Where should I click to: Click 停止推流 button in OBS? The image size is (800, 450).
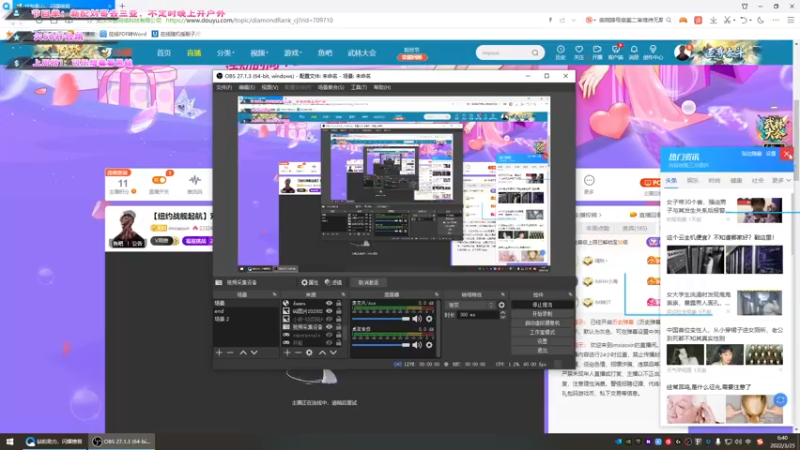[x=542, y=305]
